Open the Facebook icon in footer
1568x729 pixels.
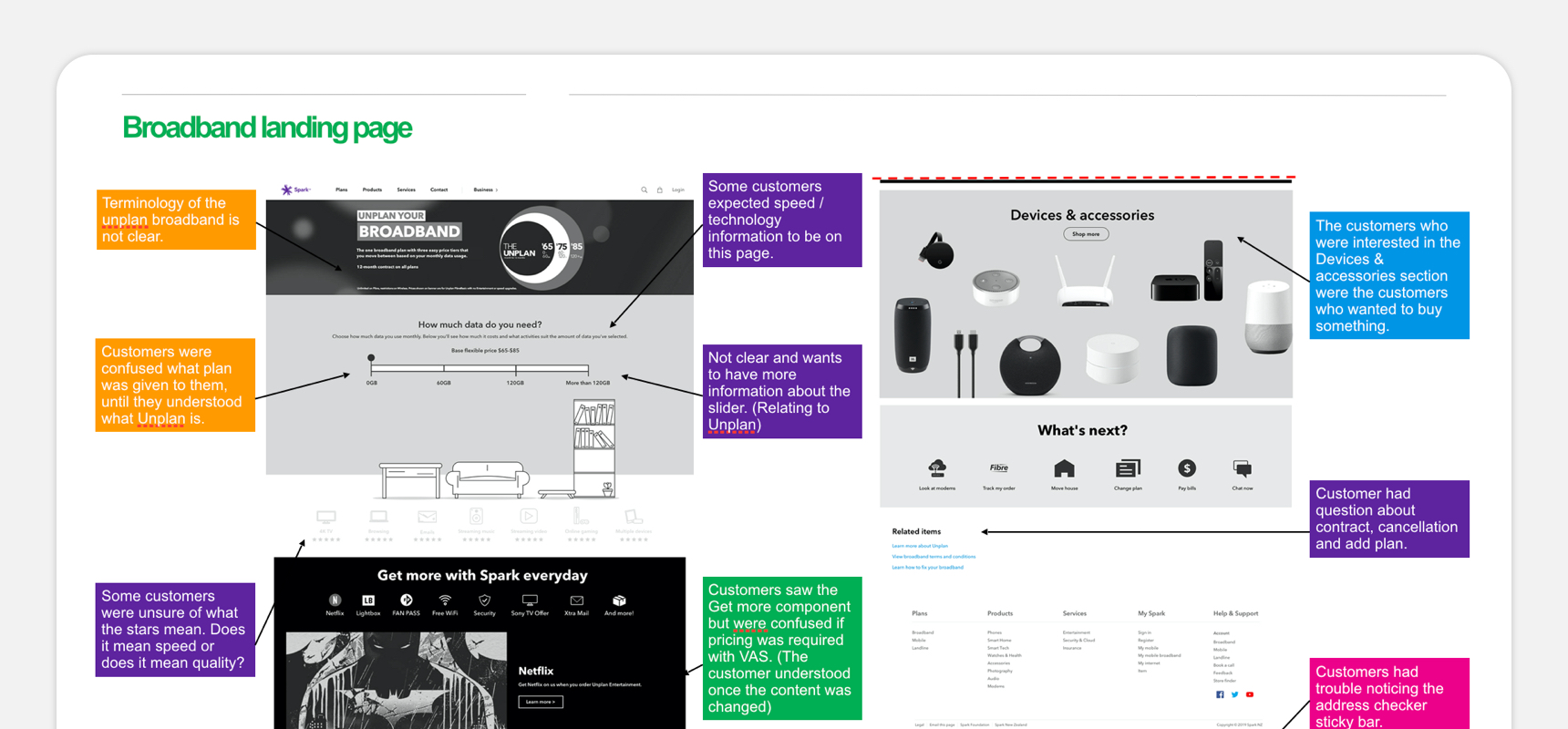coord(1220,694)
